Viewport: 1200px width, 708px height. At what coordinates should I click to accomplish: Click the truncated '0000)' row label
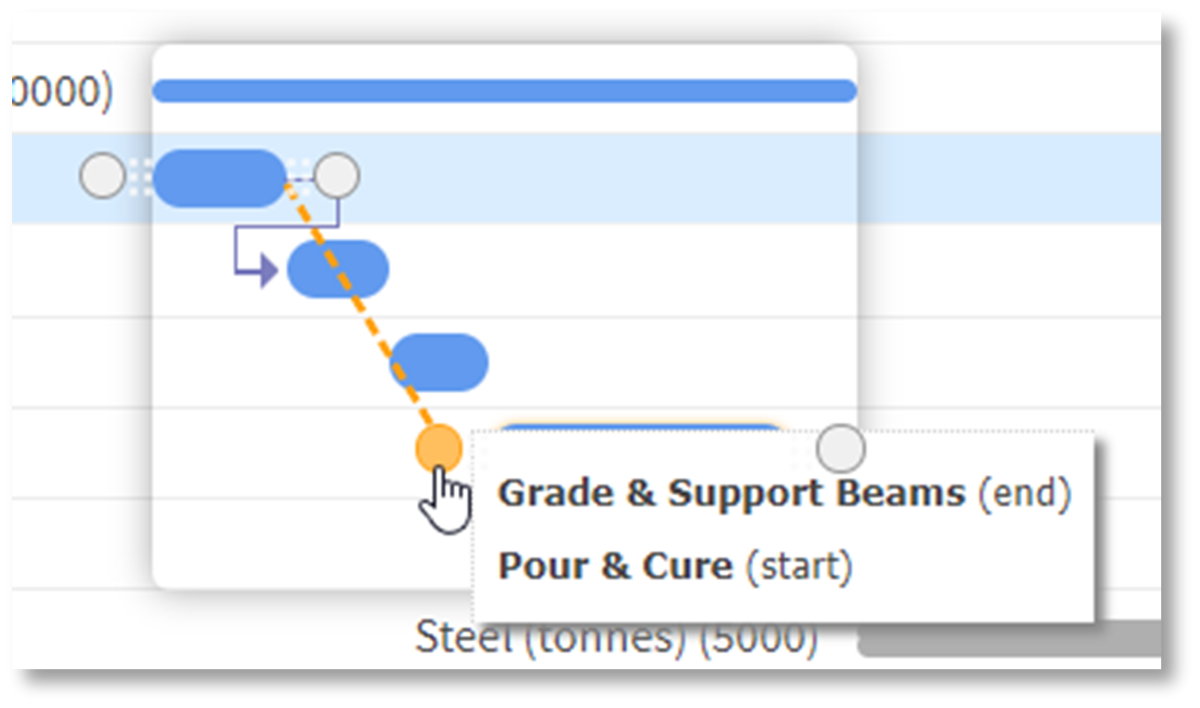(x=62, y=92)
